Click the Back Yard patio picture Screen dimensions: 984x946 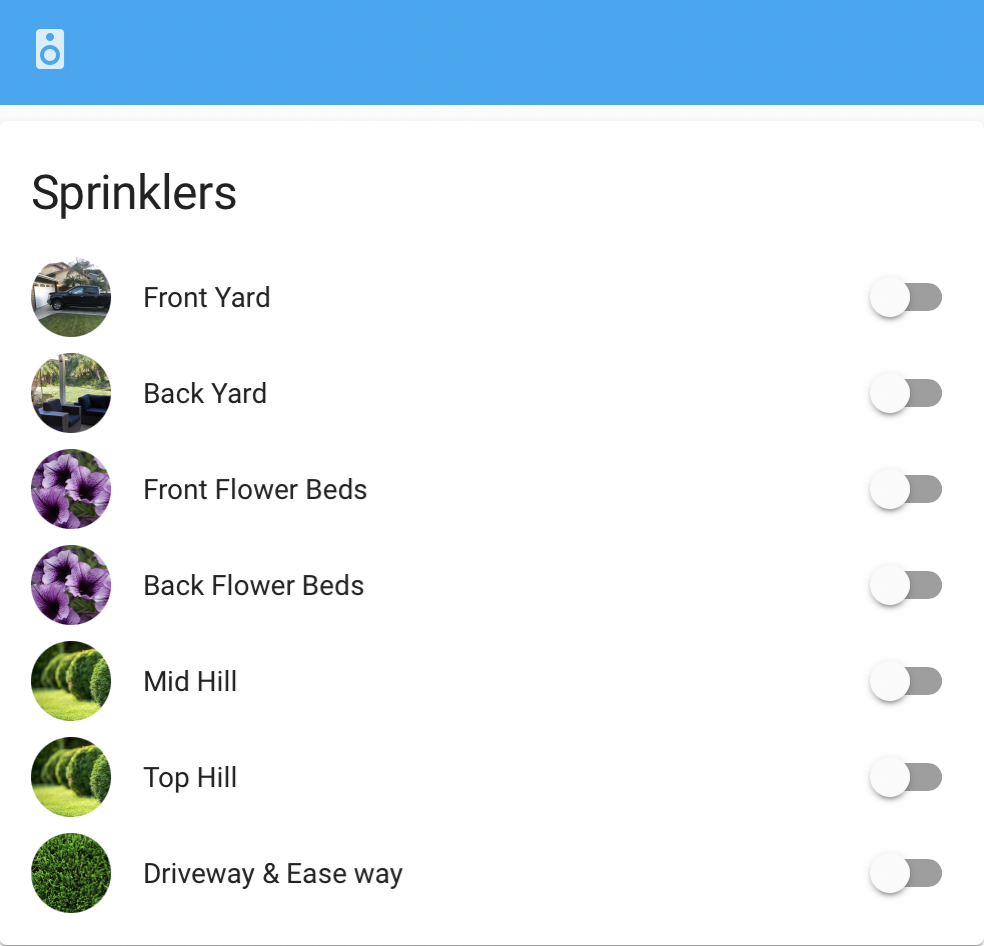click(71, 393)
